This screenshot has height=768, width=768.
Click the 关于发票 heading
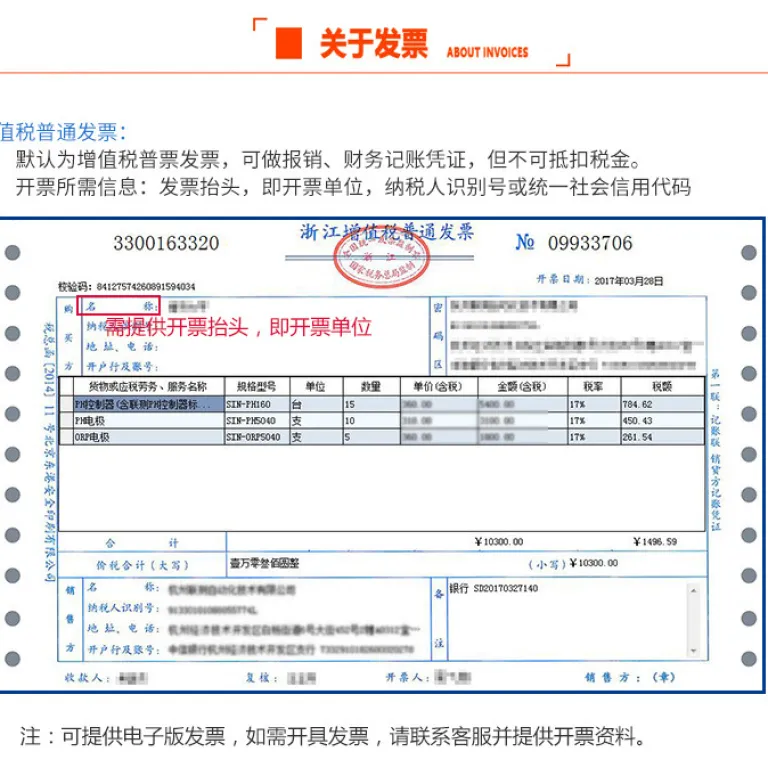pyautogui.click(x=374, y=44)
